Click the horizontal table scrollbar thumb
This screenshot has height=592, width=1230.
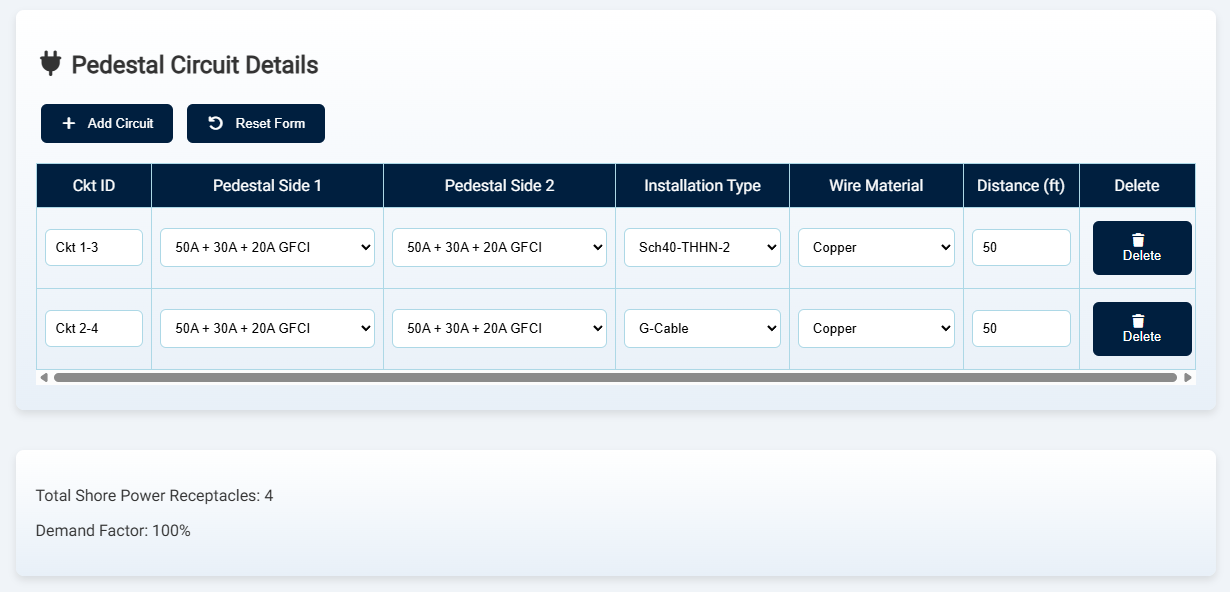tap(615, 378)
